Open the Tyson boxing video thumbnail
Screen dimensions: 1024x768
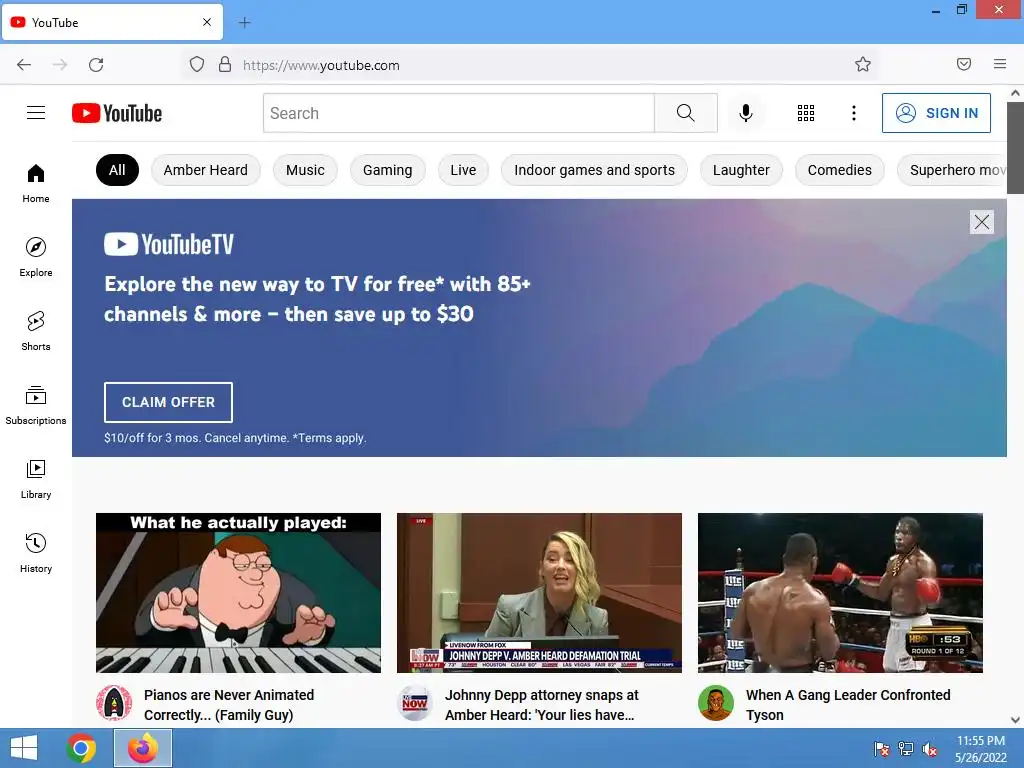[x=840, y=593]
